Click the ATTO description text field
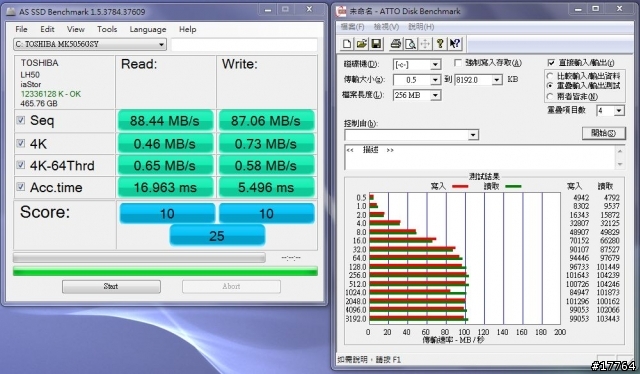The height and width of the screenshot is (374, 640). point(480,157)
